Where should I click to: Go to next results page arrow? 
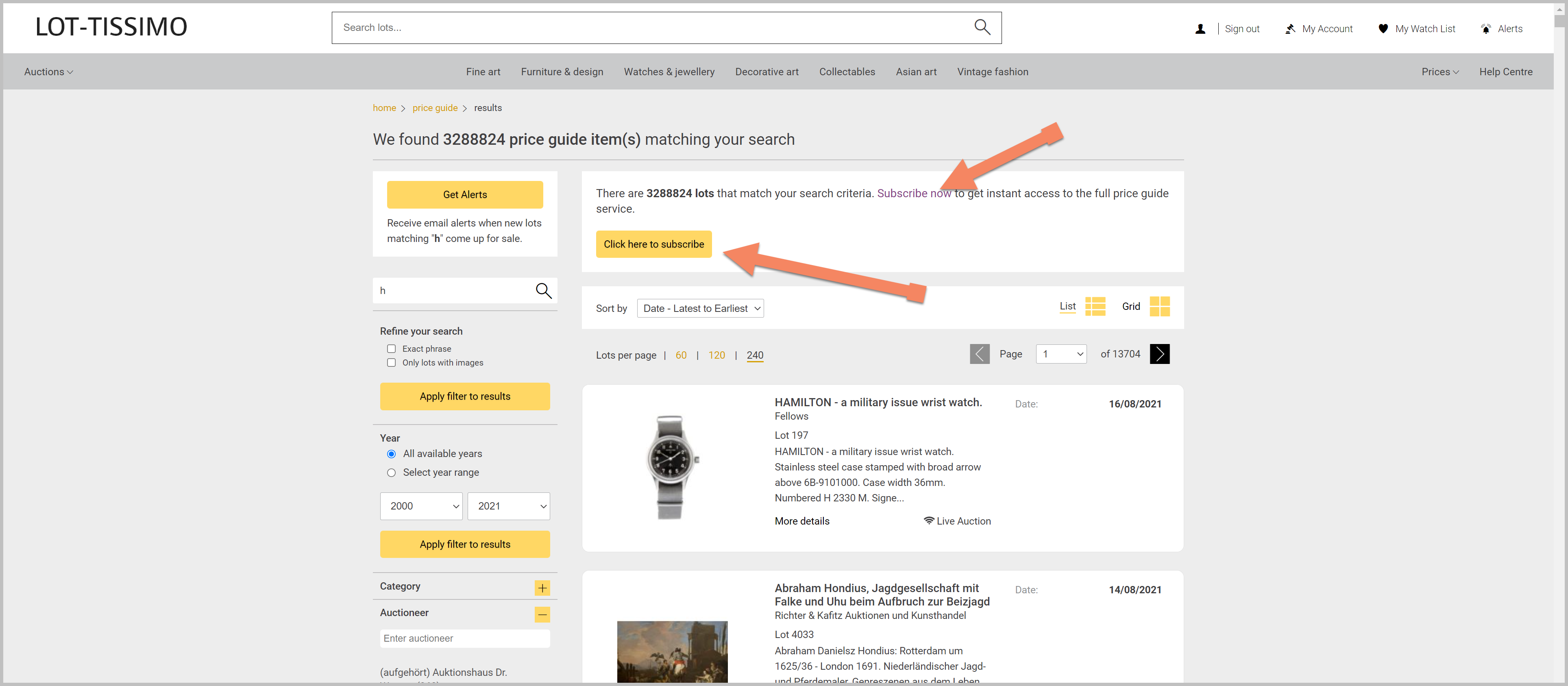(x=1160, y=354)
